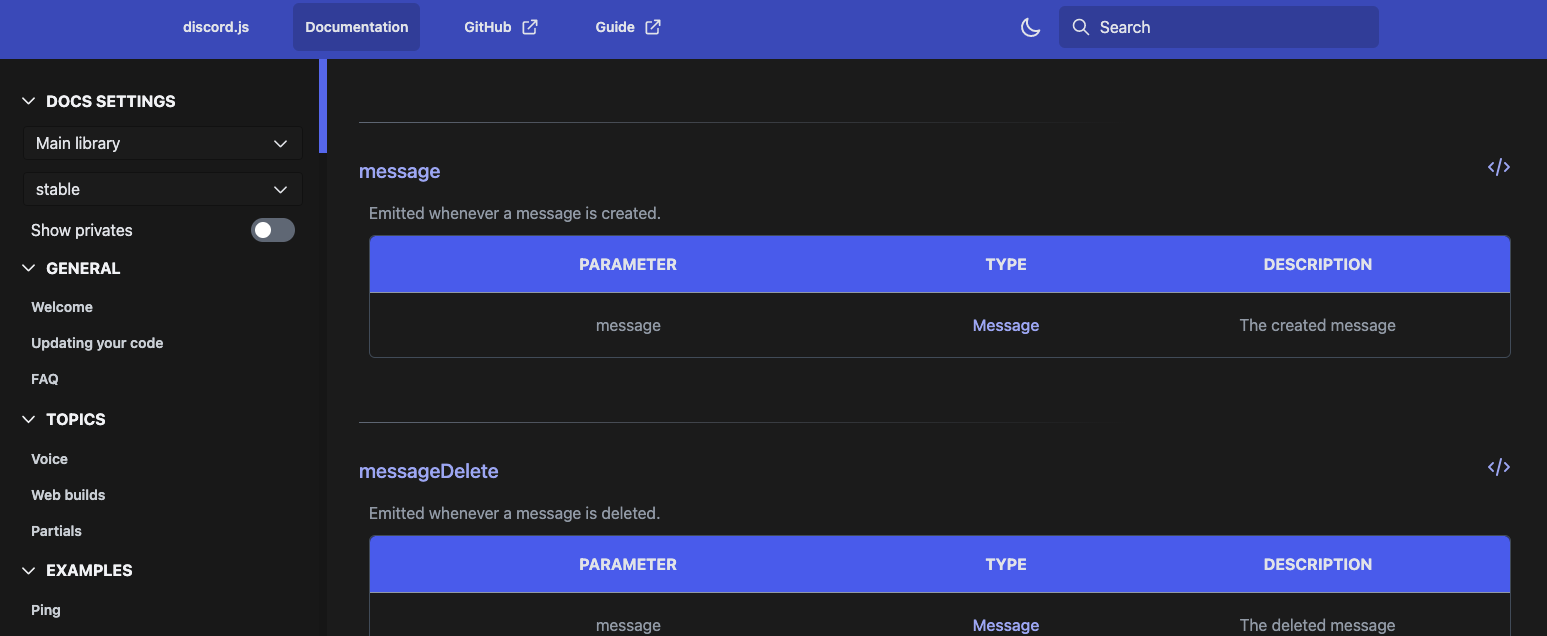Open the Welcome page
Image resolution: width=1547 pixels, height=636 pixels.
61,307
